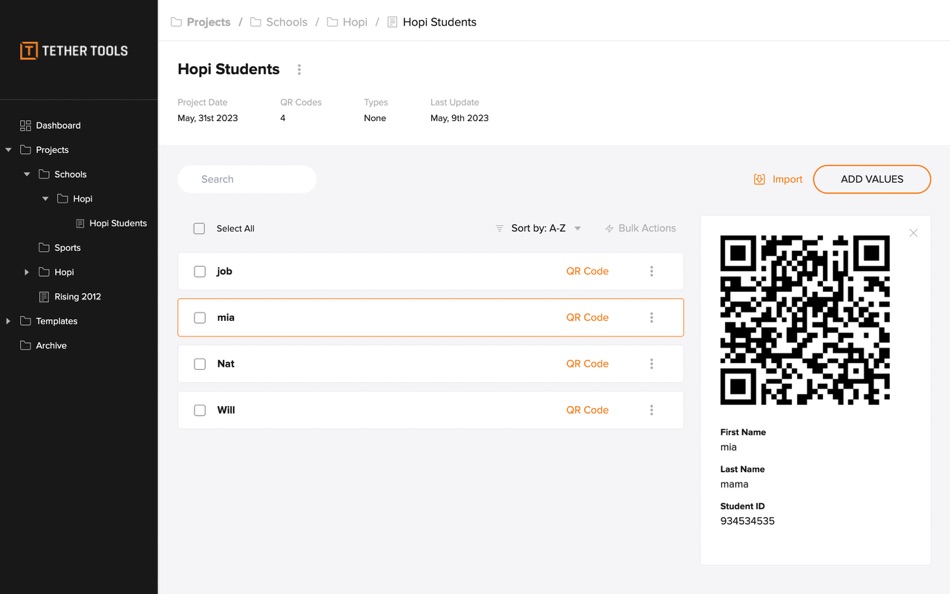Open Templates in the sidebar
This screenshot has height=594, width=950.
(x=56, y=321)
